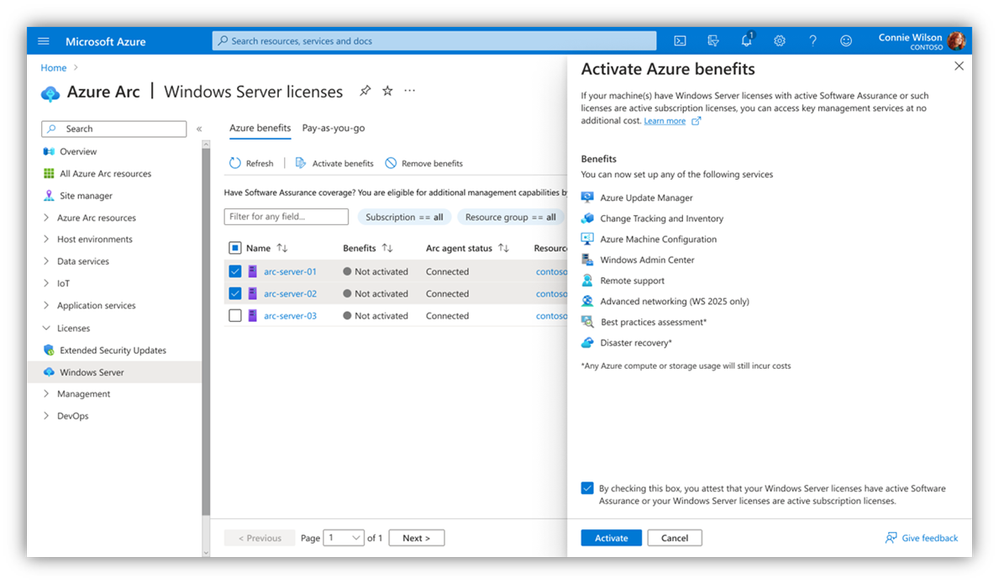Screen dimensions: 999x584
Task: Click the arc-server-01 server icon
Action: click(x=252, y=271)
